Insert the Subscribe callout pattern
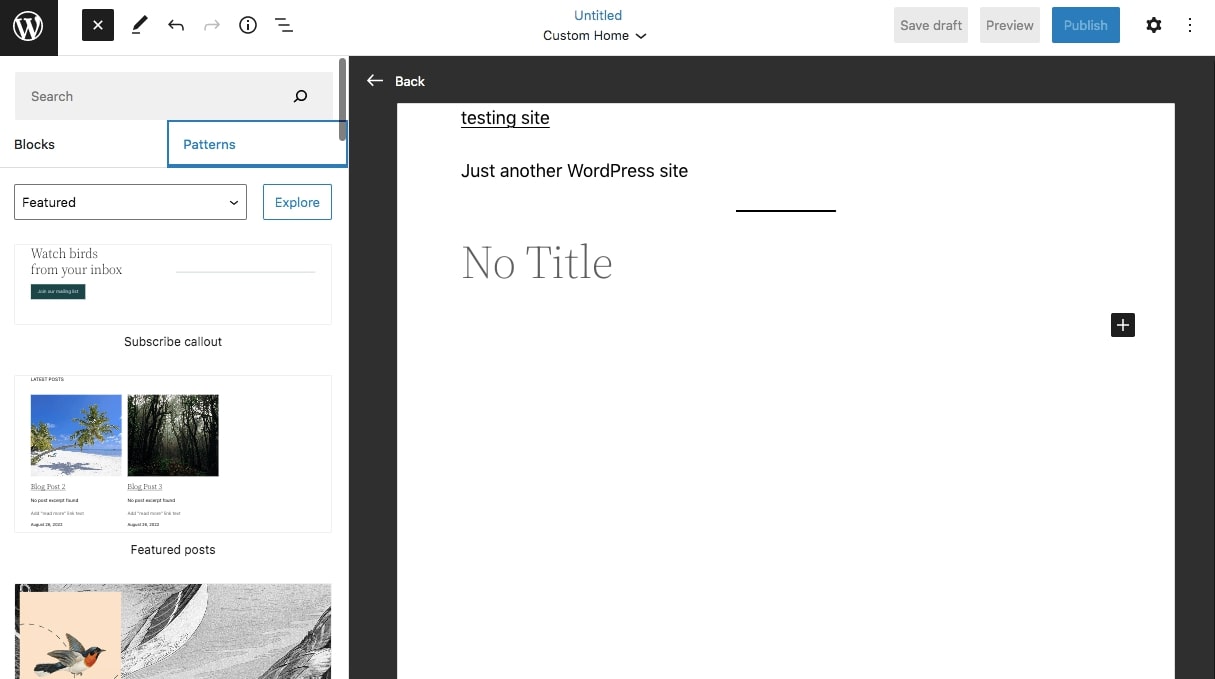This screenshot has height=679, width=1215. pos(172,284)
